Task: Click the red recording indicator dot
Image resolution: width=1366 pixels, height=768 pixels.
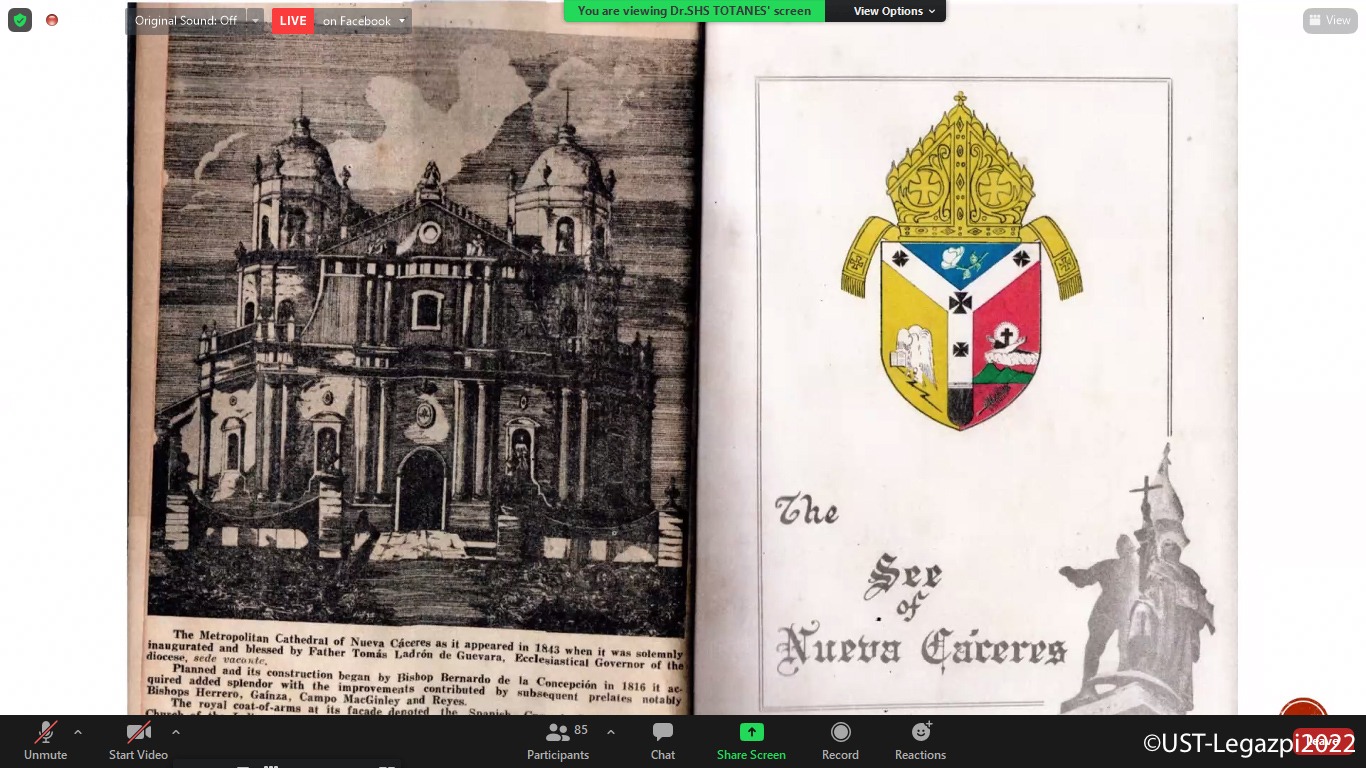Action: click(x=52, y=20)
